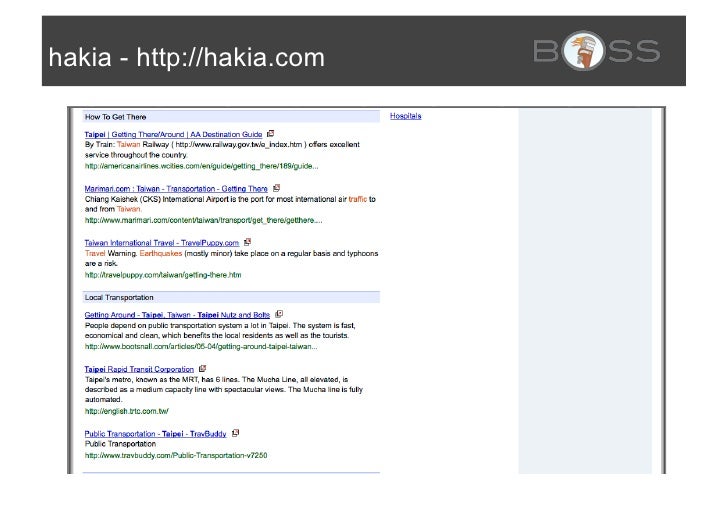Image resolution: width=728 pixels, height=514 pixels.
Task: Click popup icon beside TravelPuppy.com result
Action: coord(247,242)
